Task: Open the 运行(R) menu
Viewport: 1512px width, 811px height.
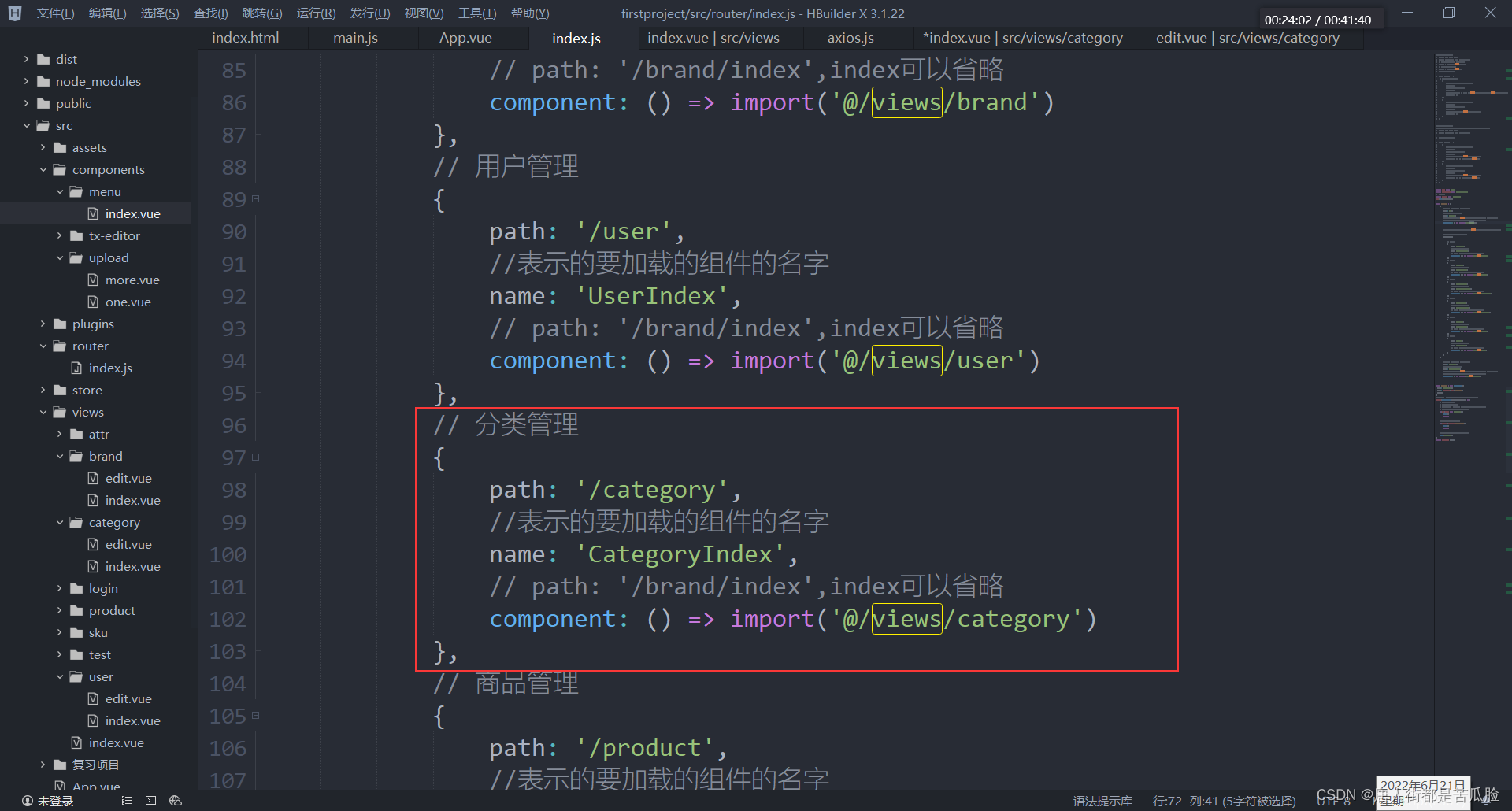Action: click(x=316, y=13)
